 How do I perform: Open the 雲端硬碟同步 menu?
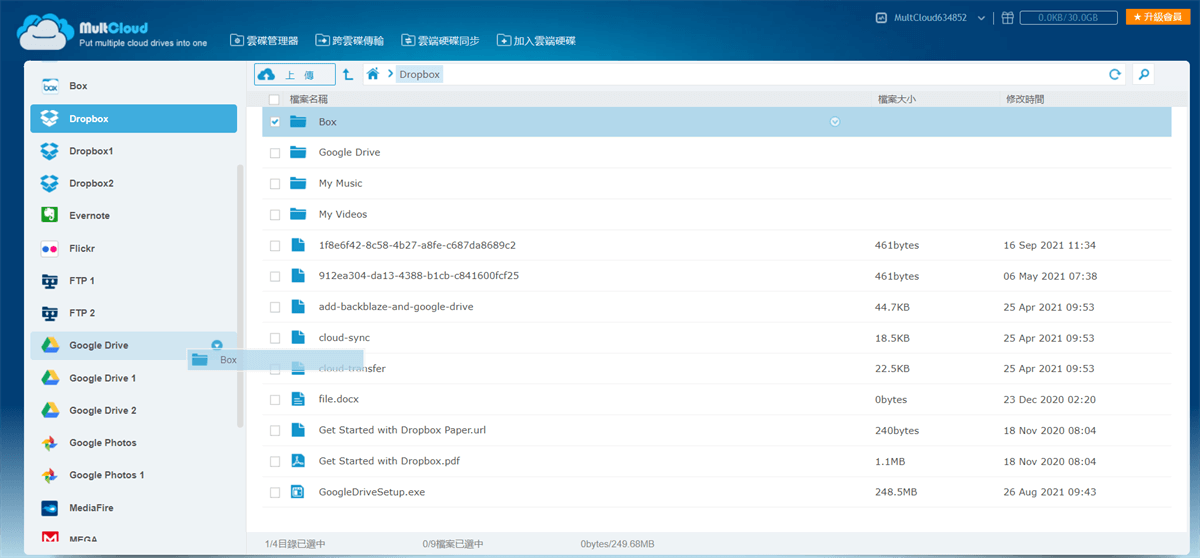(x=440, y=41)
